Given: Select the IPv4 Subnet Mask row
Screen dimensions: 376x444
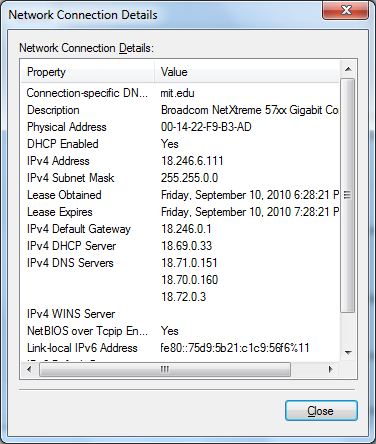Looking at the screenshot, I should click(x=180, y=178).
